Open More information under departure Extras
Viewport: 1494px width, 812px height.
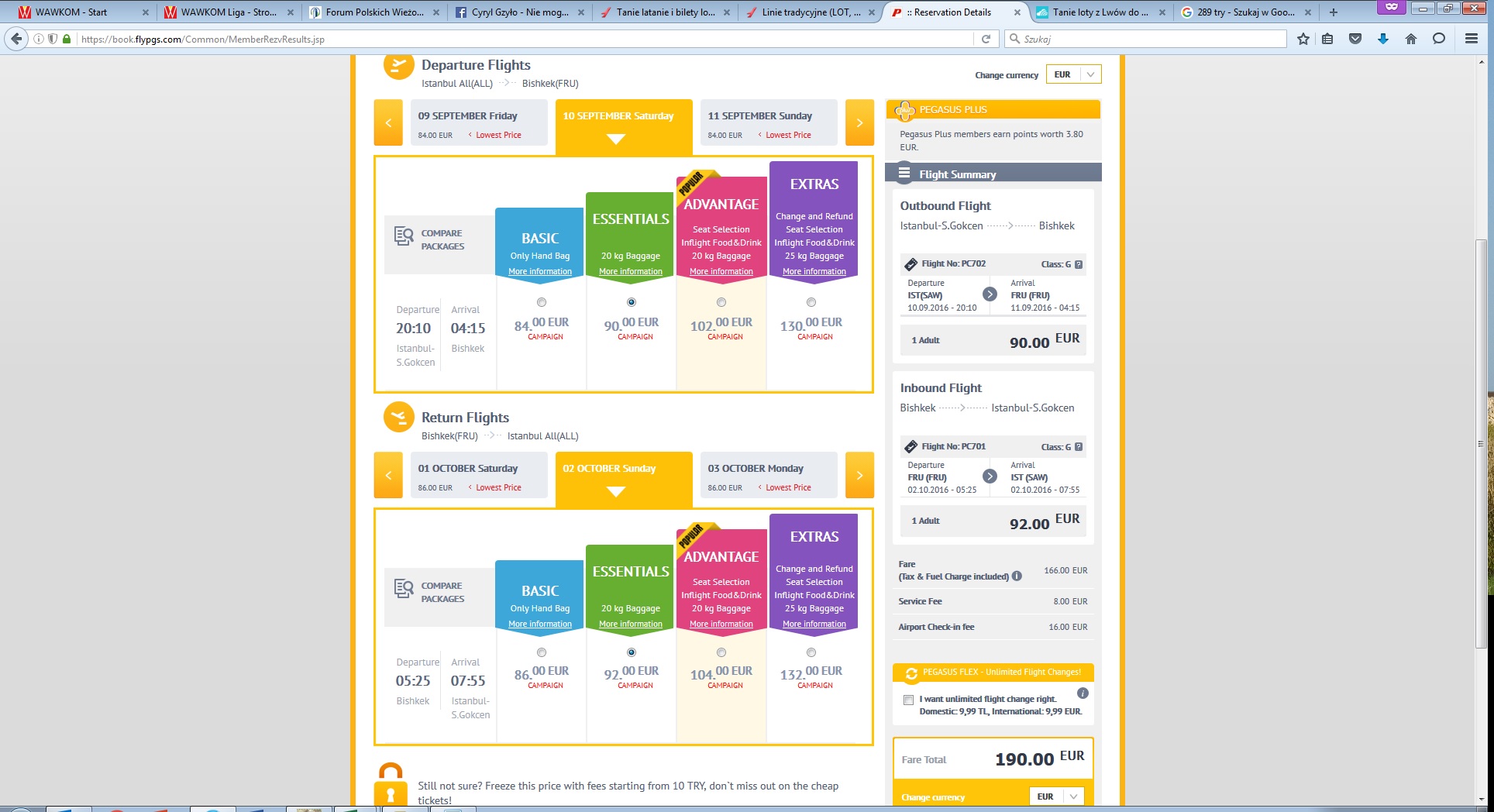(x=814, y=272)
